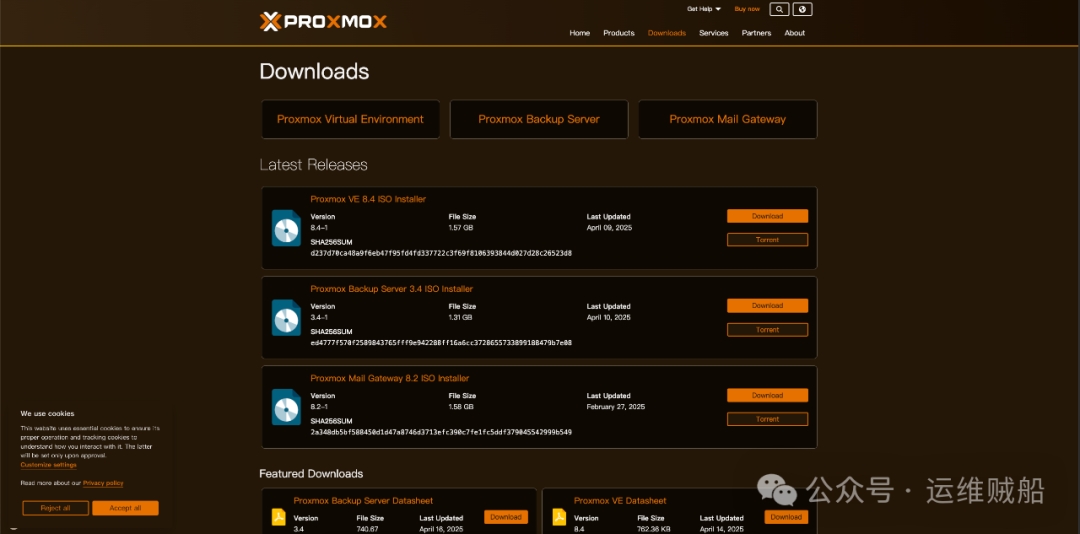Open the Buy now link

(x=747, y=9)
